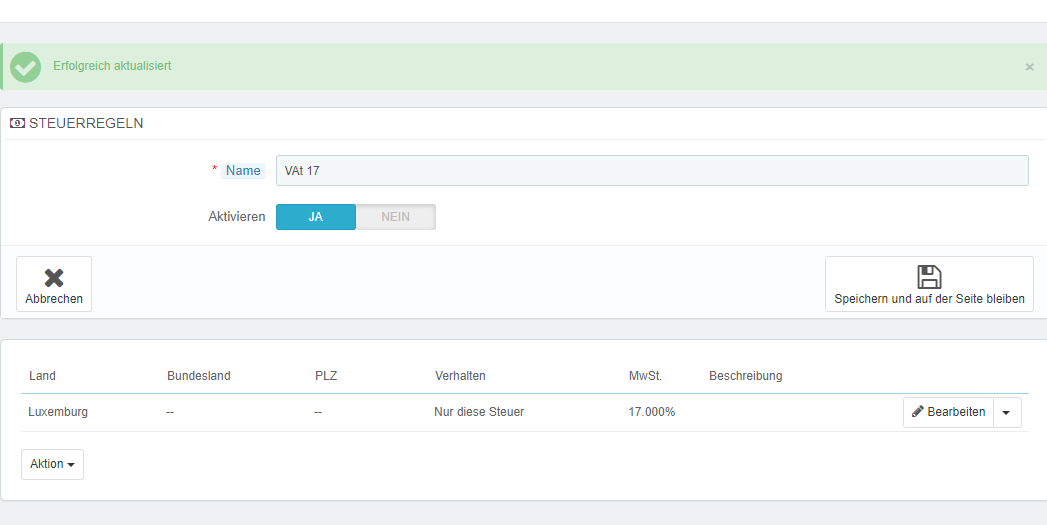Click into the Name input field
Screen dimensions: 1047x525
[x=652, y=171]
